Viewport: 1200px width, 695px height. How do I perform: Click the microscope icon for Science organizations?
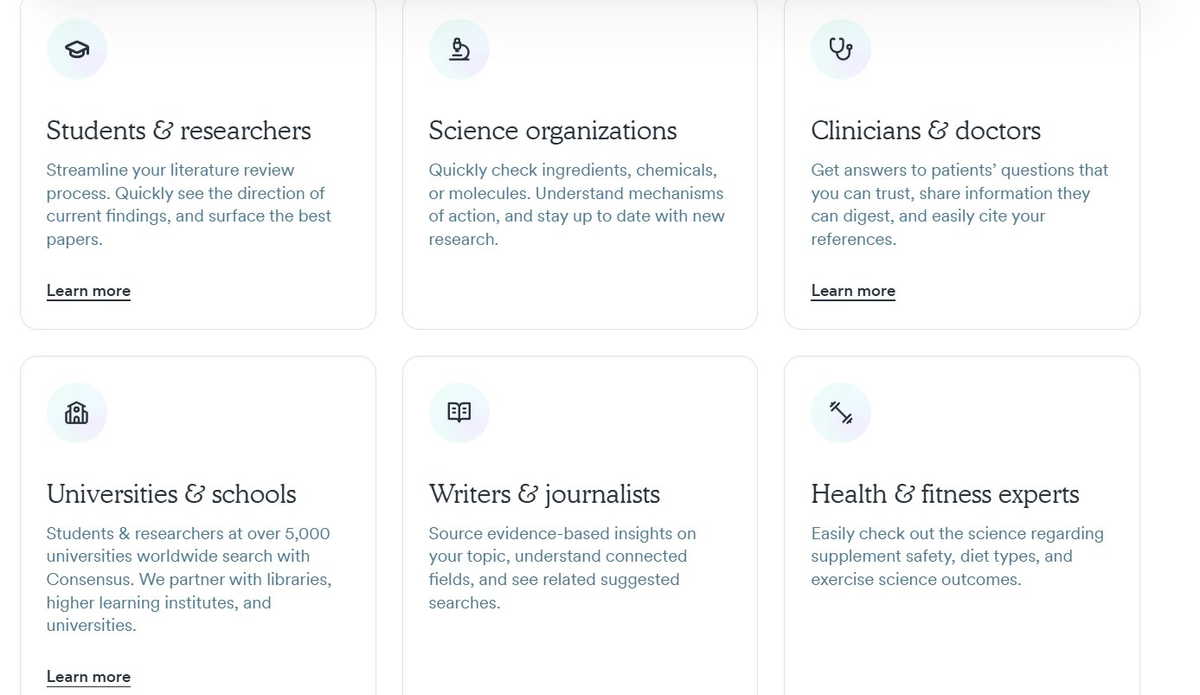point(459,49)
